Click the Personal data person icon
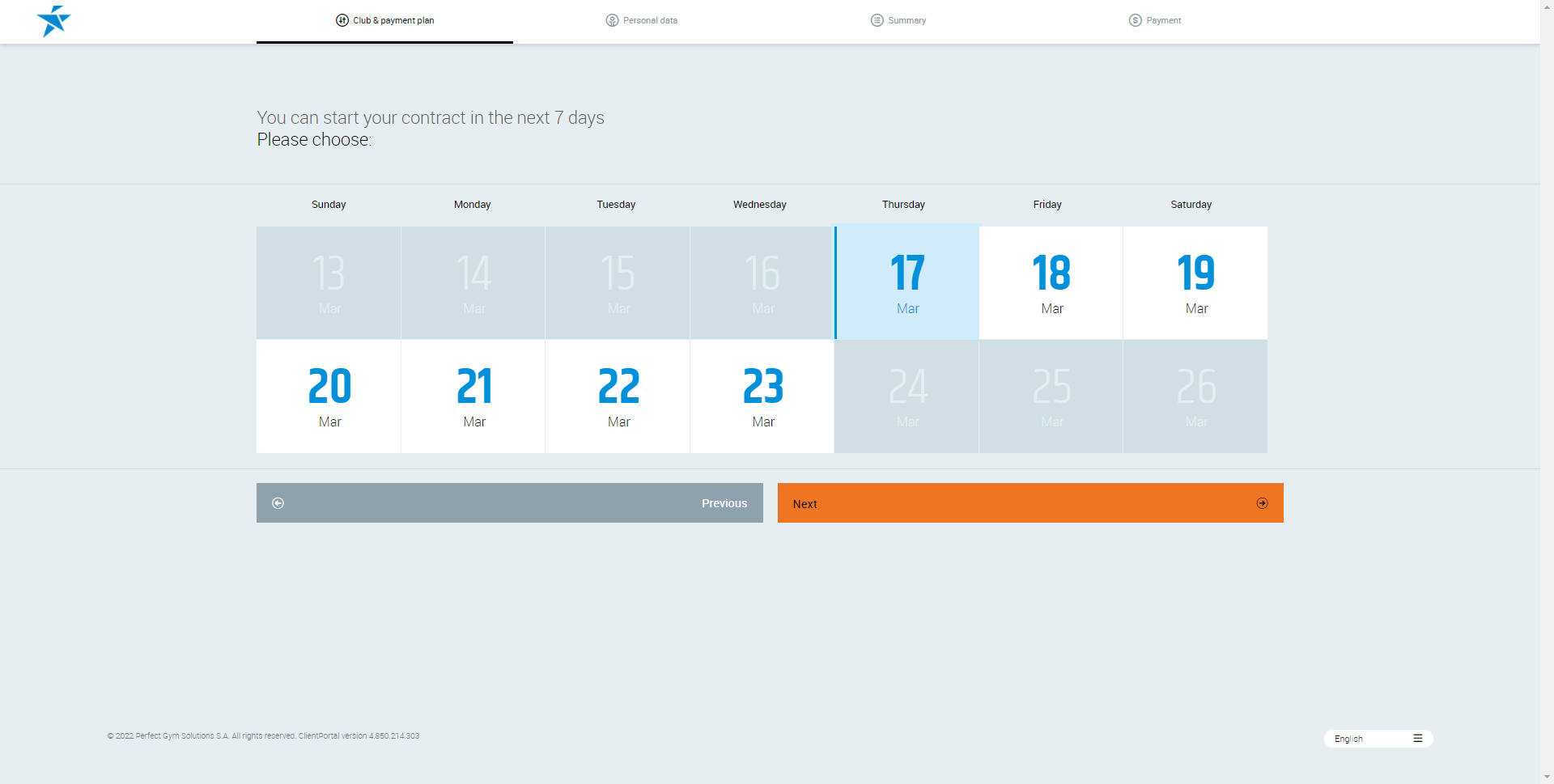 point(612,20)
